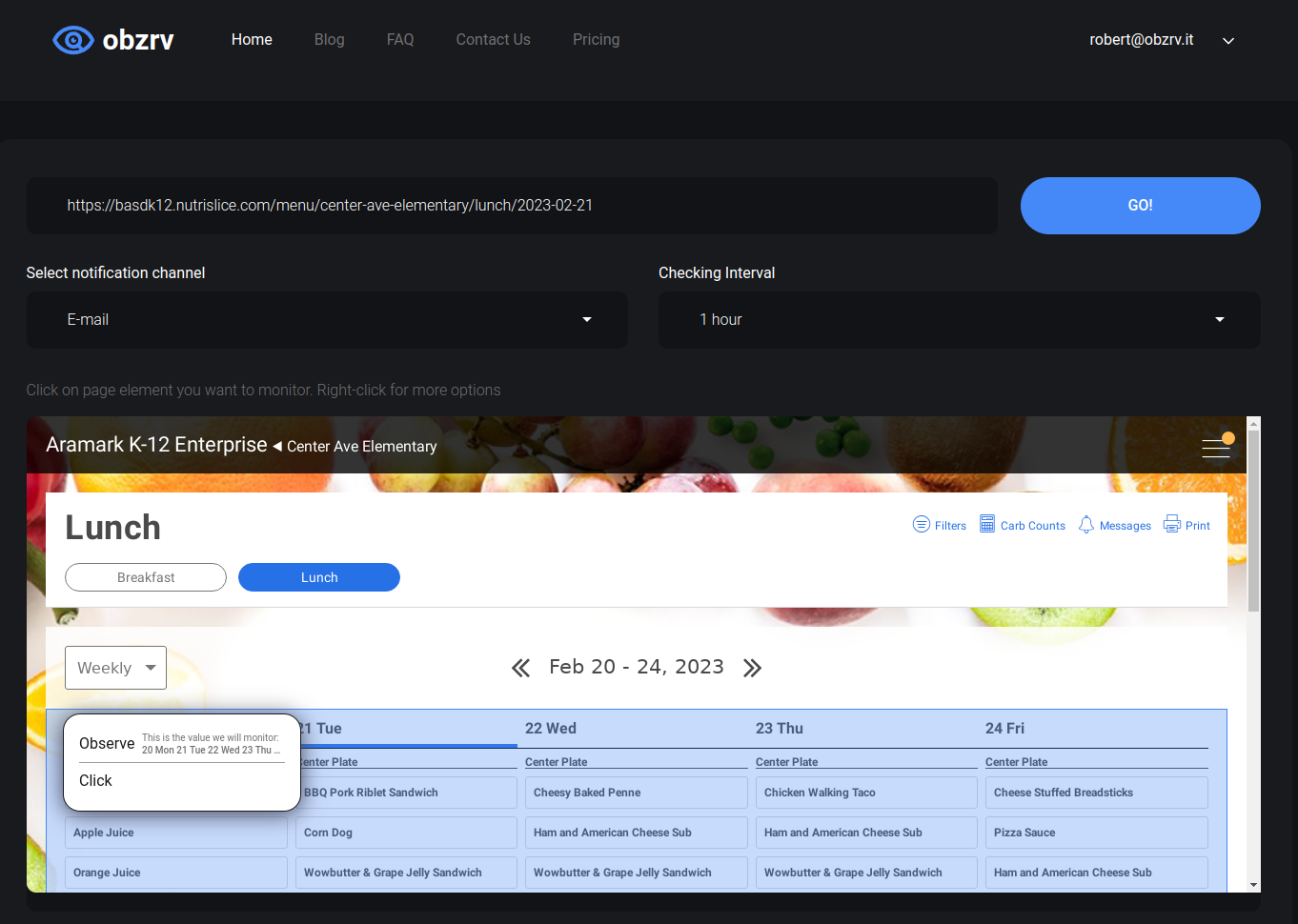Open the Pricing nav item
The height and width of the screenshot is (924, 1298).
click(597, 39)
